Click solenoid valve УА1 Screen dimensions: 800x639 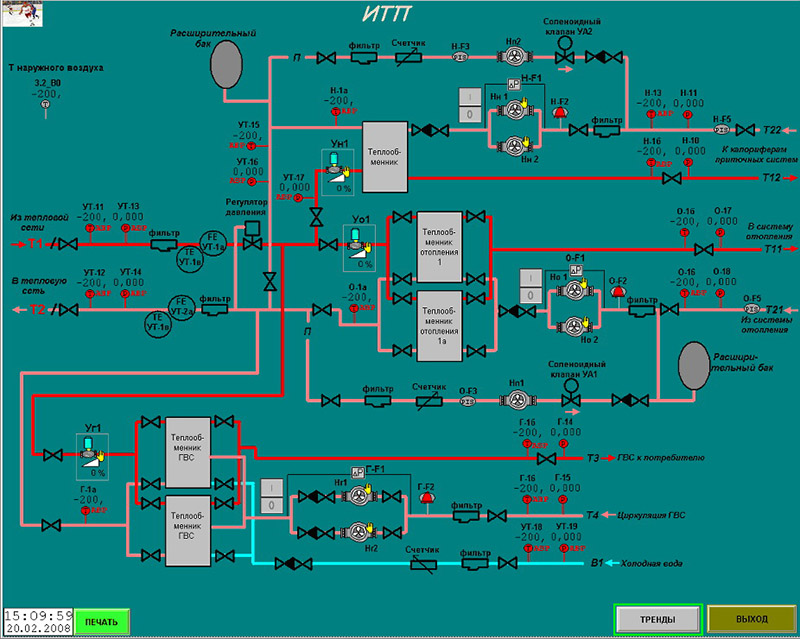[x=571, y=394]
